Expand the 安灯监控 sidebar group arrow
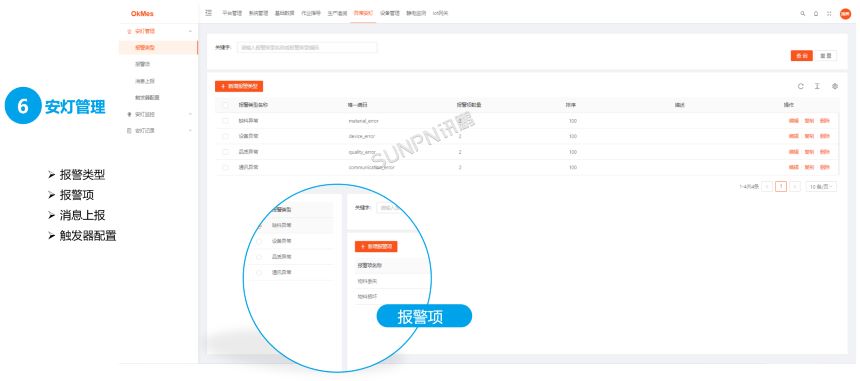 coord(190,115)
